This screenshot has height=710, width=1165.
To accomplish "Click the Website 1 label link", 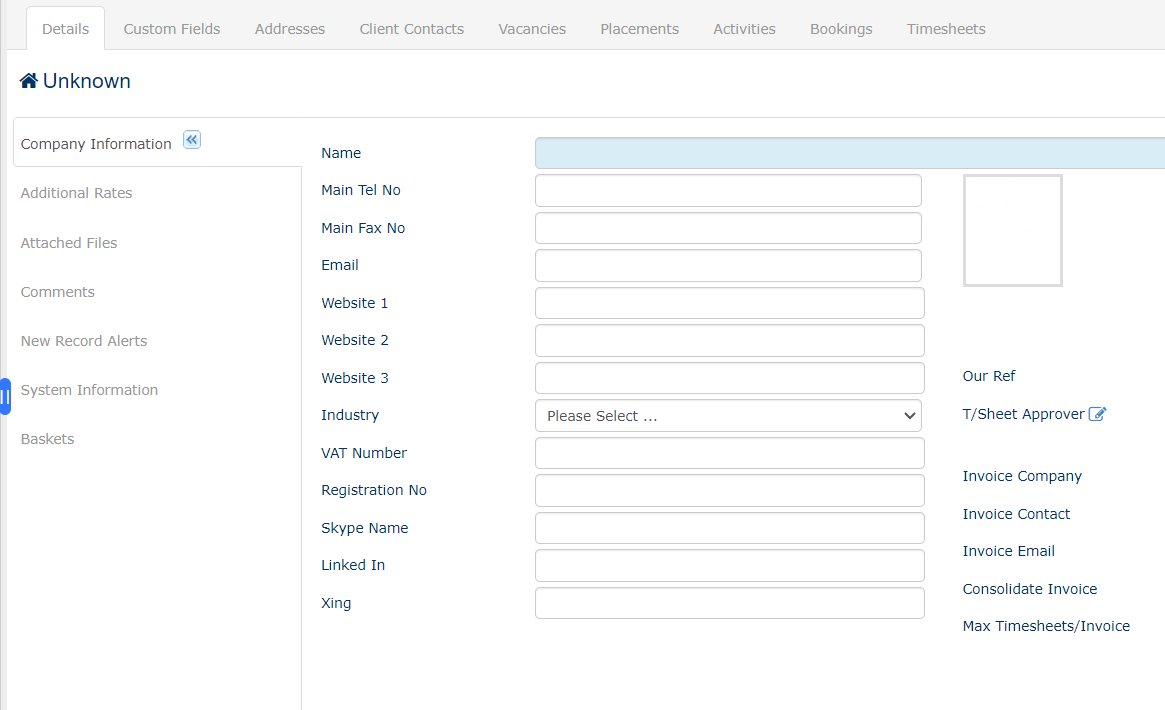I will point(354,303).
